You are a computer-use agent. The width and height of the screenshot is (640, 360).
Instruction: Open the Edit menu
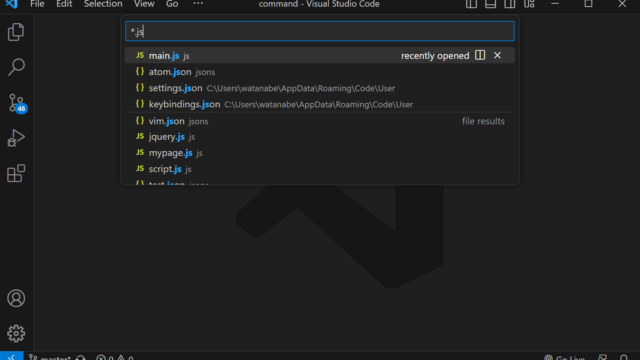pyautogui.click(x=64, y=4)
